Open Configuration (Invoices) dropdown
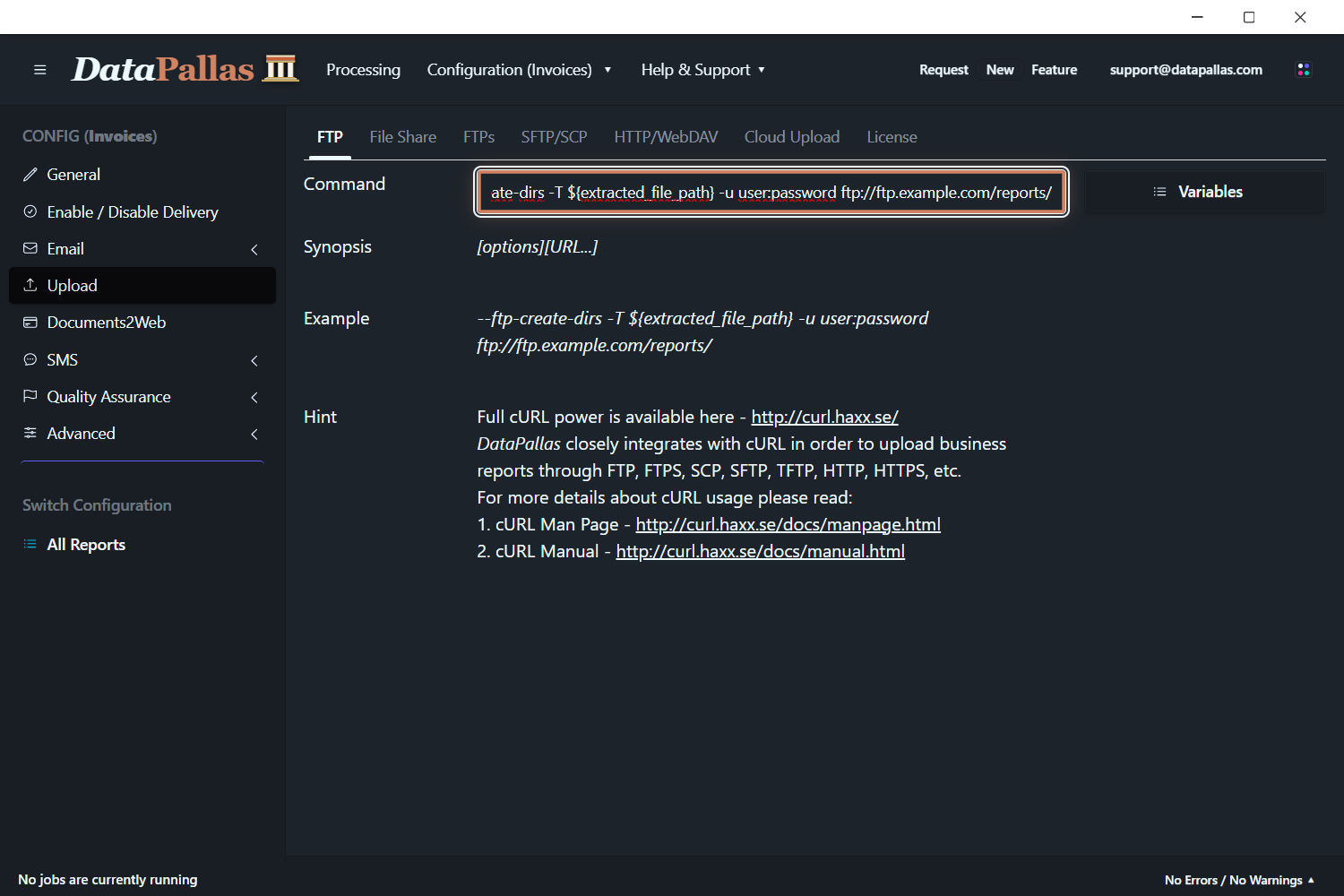 click(520, 70)
